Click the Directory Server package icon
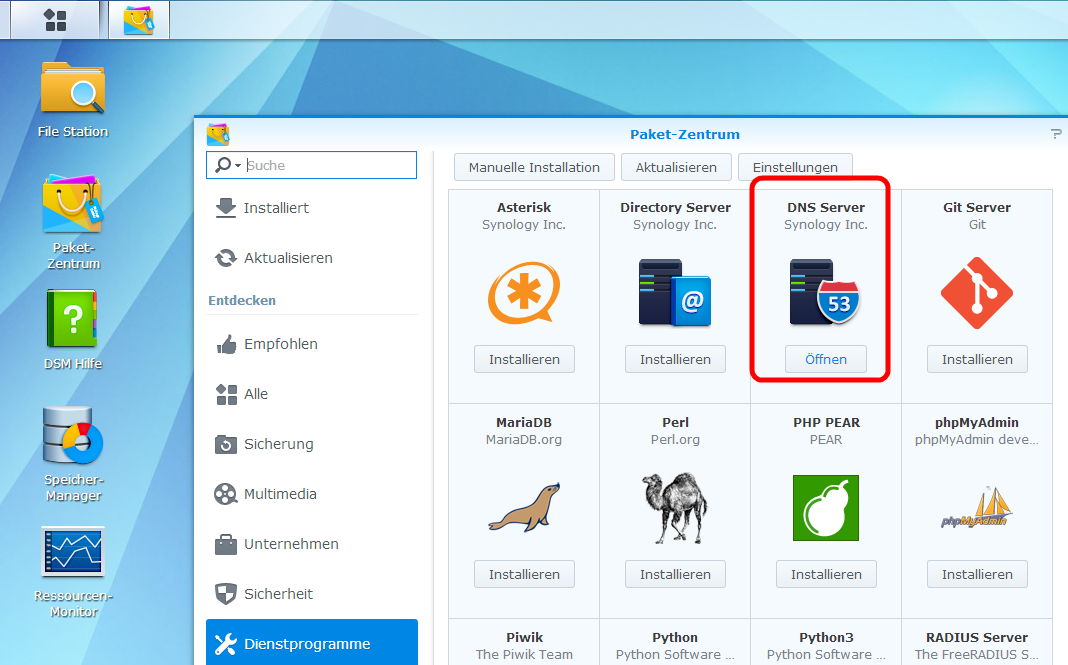Viewport: 1068px width, 665px height. [675, 292]
